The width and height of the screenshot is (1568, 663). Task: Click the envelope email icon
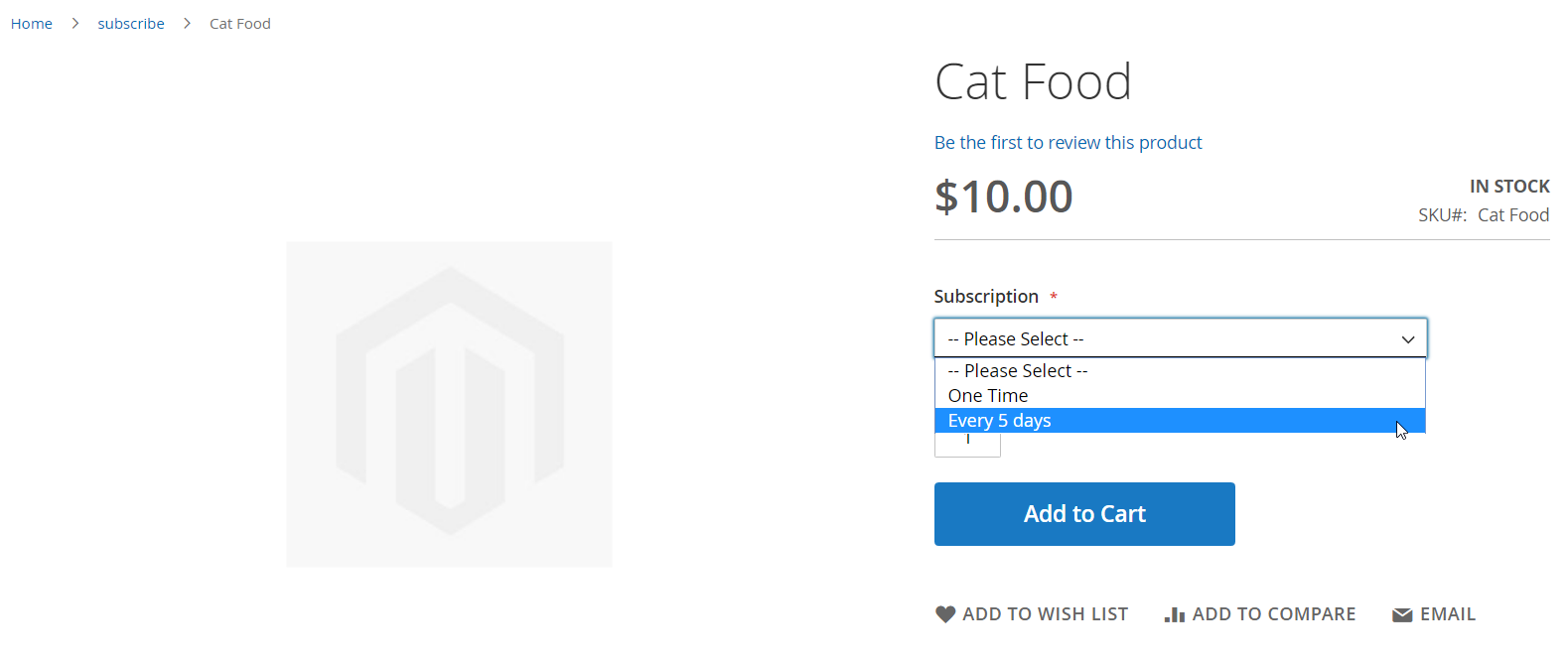(1402, 615)
